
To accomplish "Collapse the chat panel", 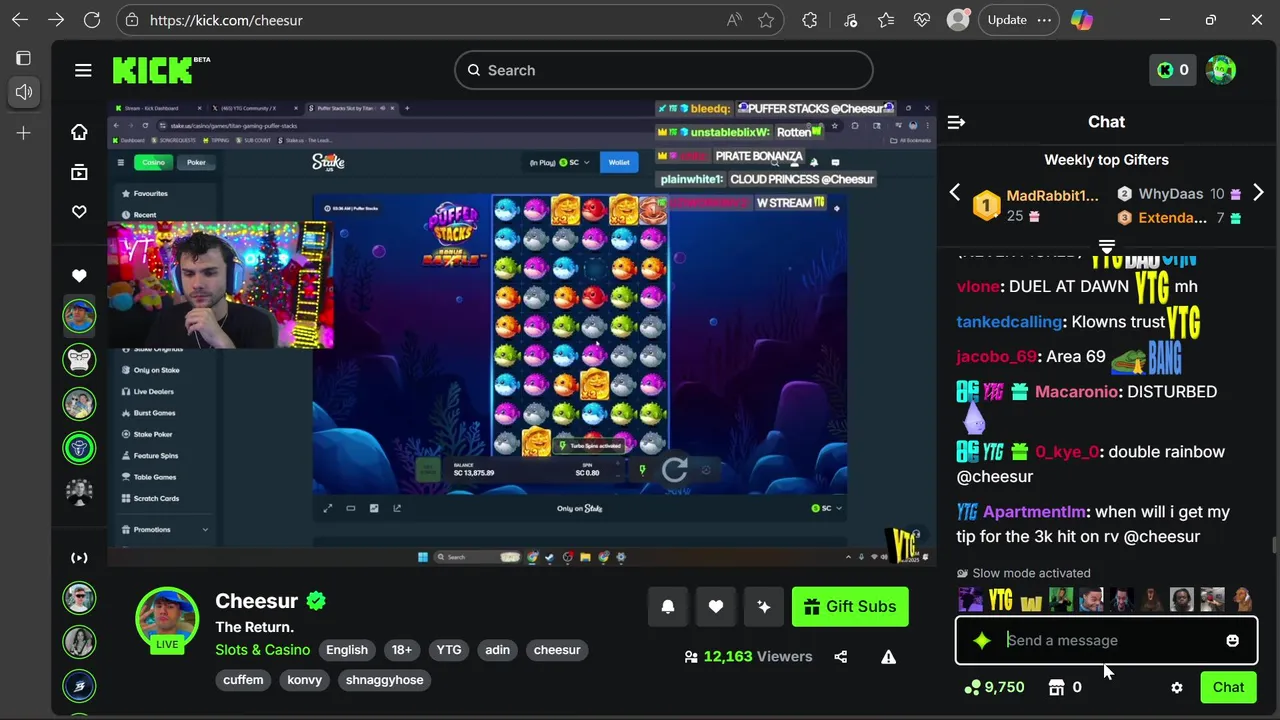I will [956, 122].
